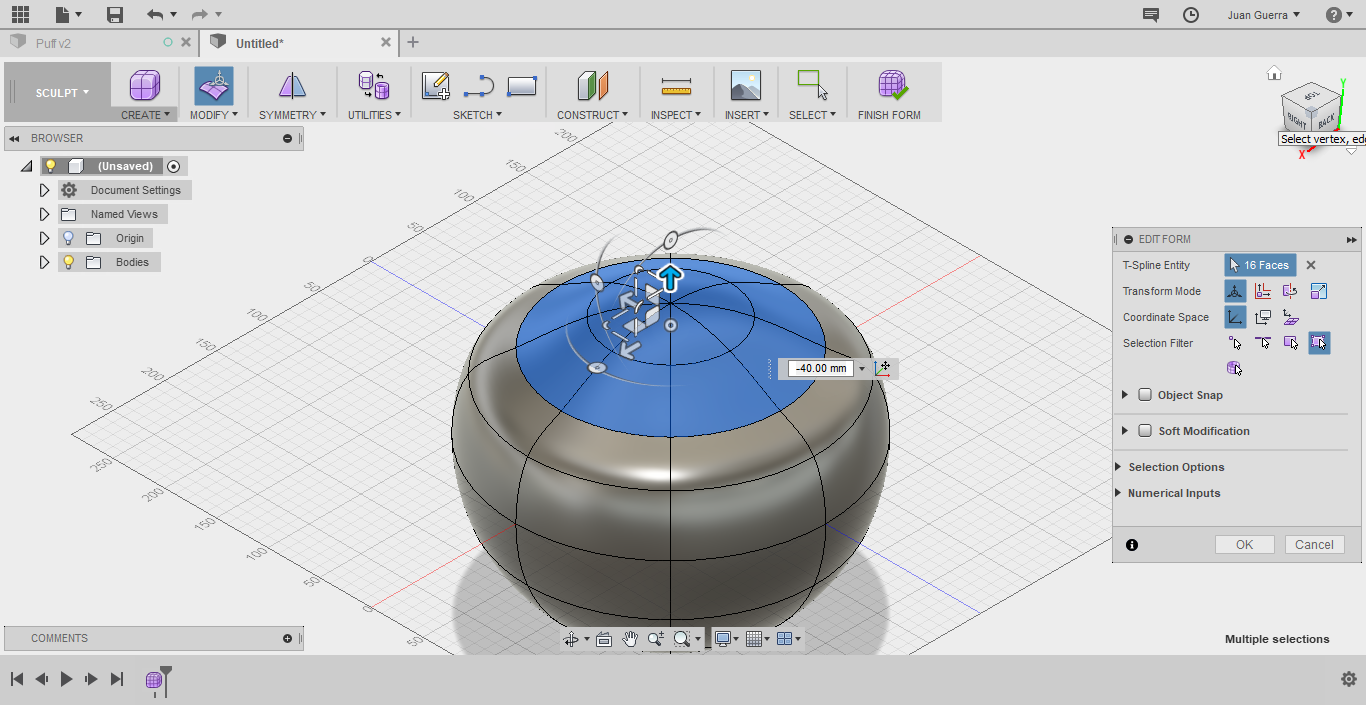Viewport: 1366px width, 705px height.
Task: Toggle Bodies folder visibility lightbulb
Action: pos(68,262)
